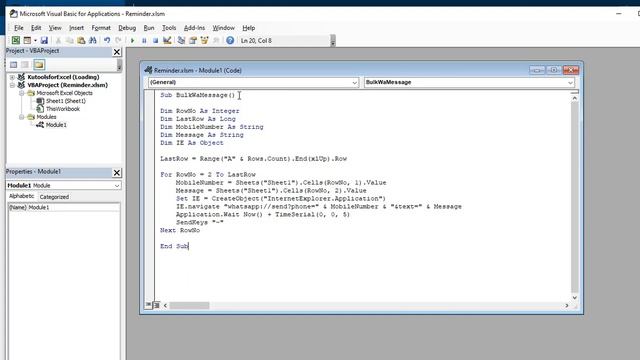Open Object Browser from the toolbar icon
This screenshot has width=640, height=360.
click(x=204, y=40)
